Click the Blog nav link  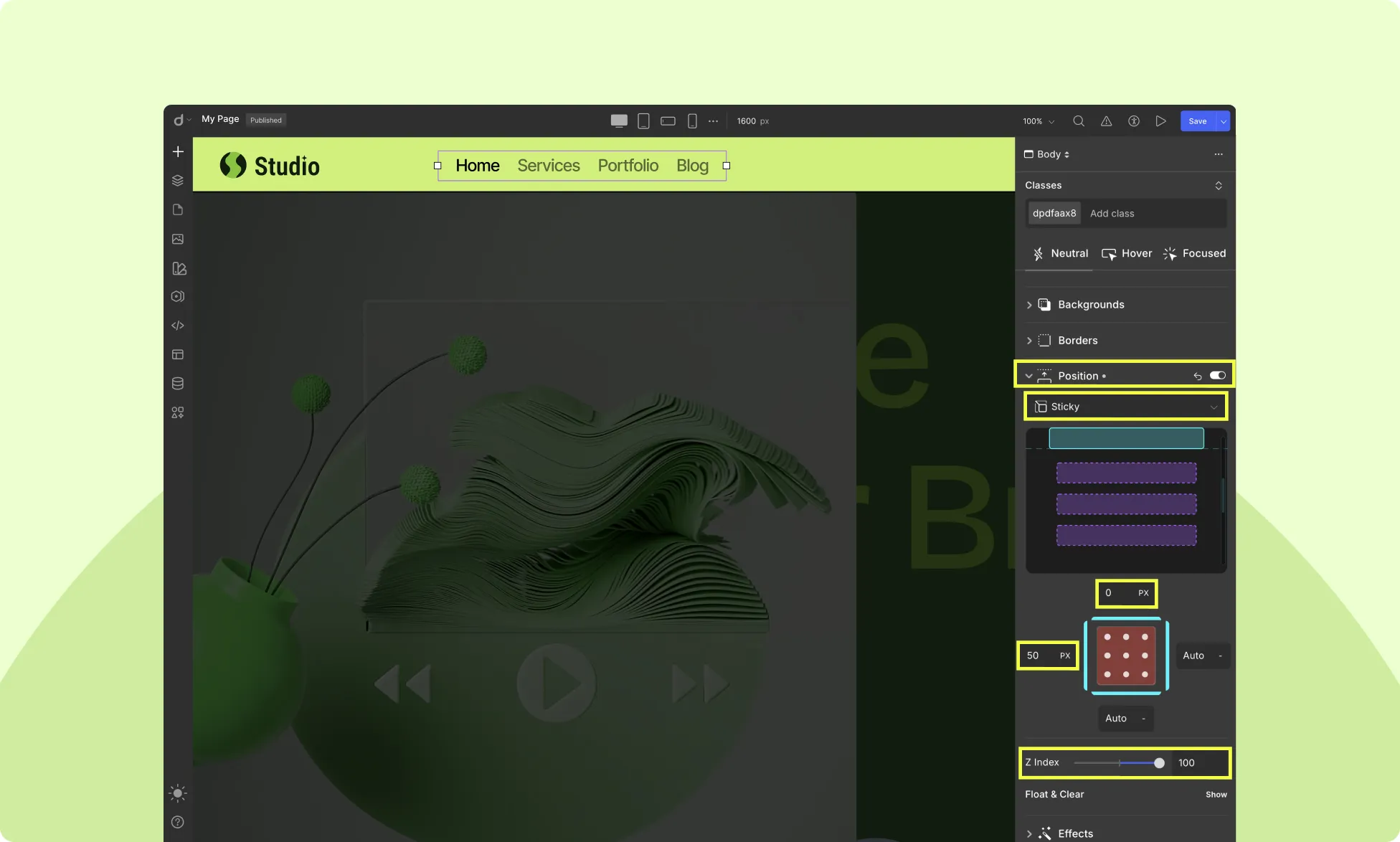pyautogui.click(x=692, y=166)
